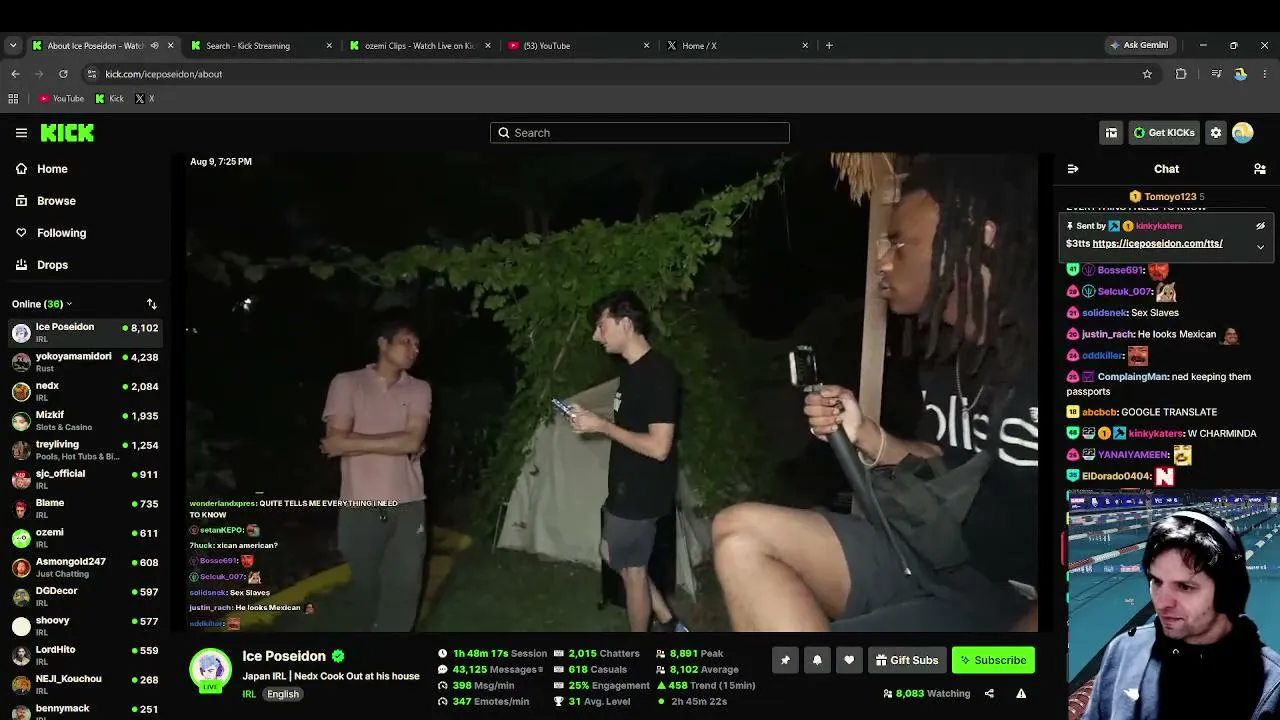Sort the online channels list
This screenshot has height=720, width=1280.
coord(152,304)
